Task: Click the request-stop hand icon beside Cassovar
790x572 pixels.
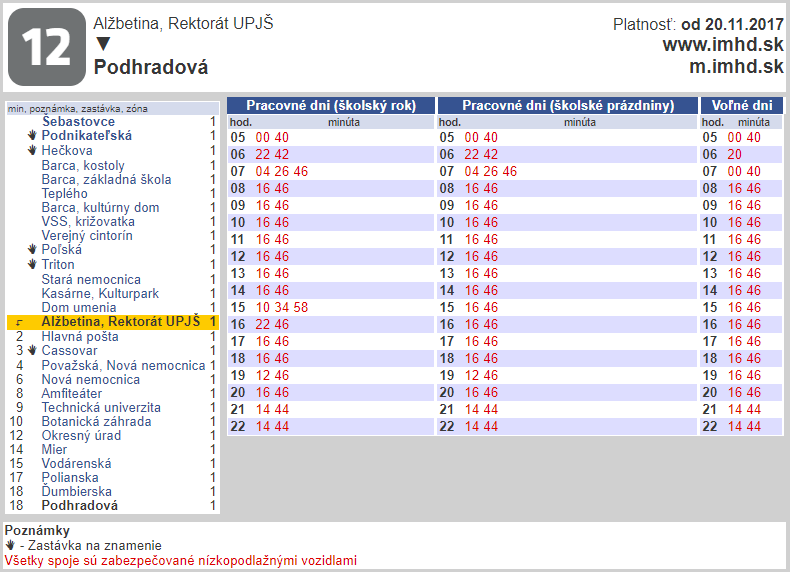Action: point(33,350)
